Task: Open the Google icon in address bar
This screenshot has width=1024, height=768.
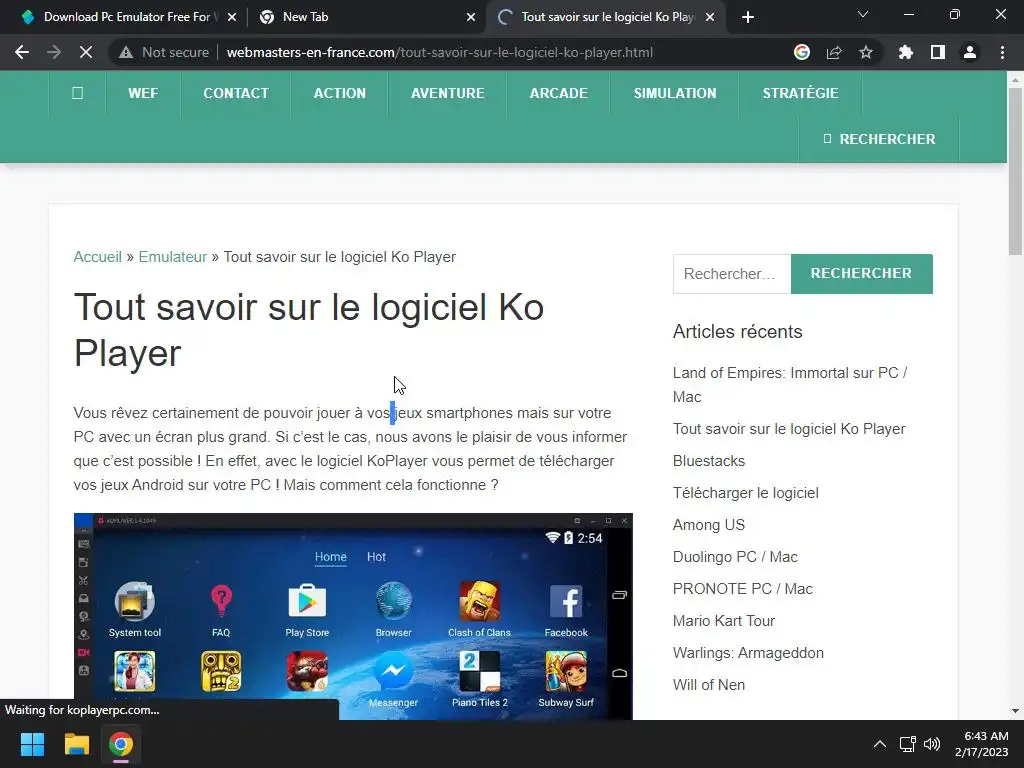Action: [x=802, y=52]
